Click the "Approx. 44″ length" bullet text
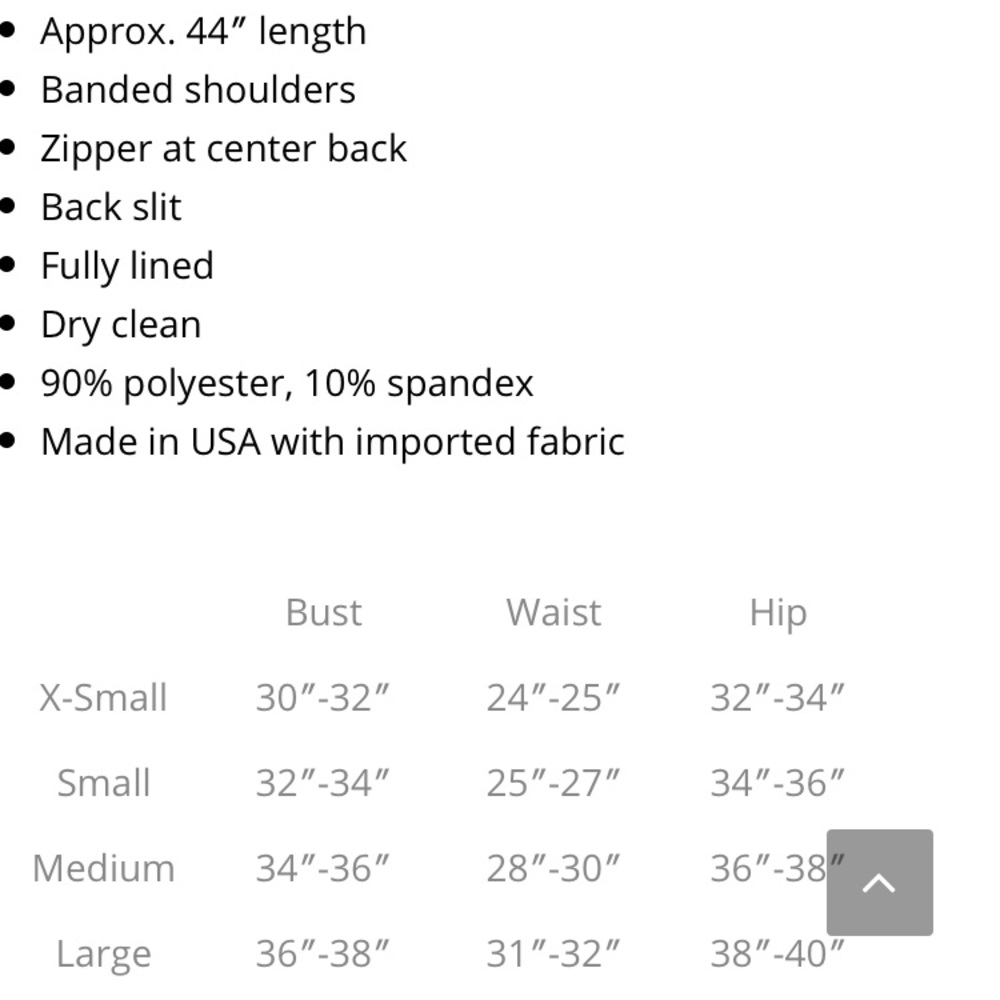 (x=203, y=31)
